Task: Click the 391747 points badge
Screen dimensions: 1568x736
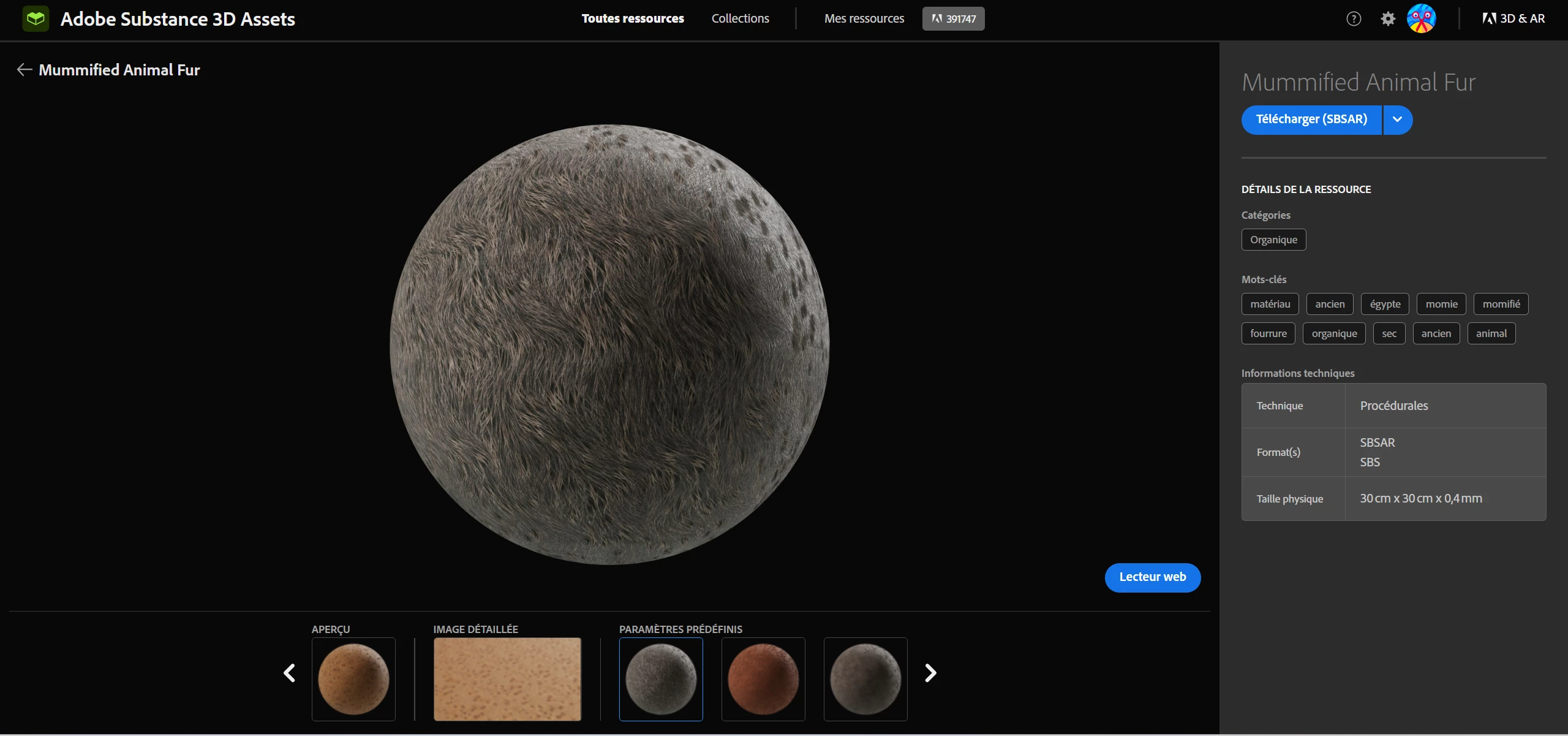Action: click(953, 19)
